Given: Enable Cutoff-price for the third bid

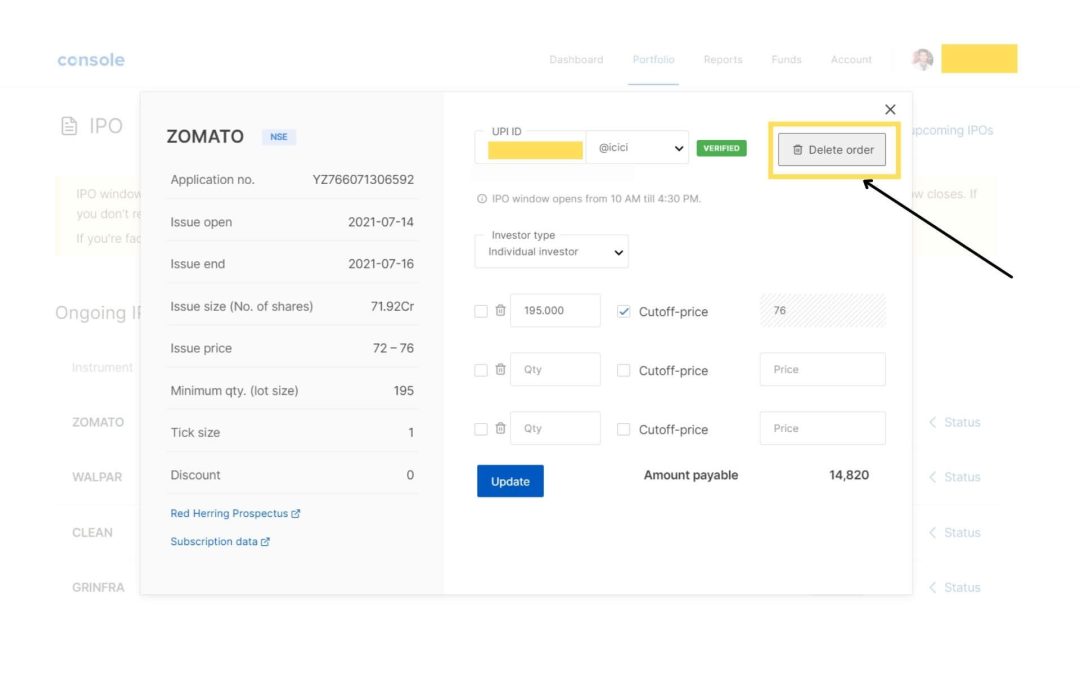Looking at the screenshot, I should point(623,429).
